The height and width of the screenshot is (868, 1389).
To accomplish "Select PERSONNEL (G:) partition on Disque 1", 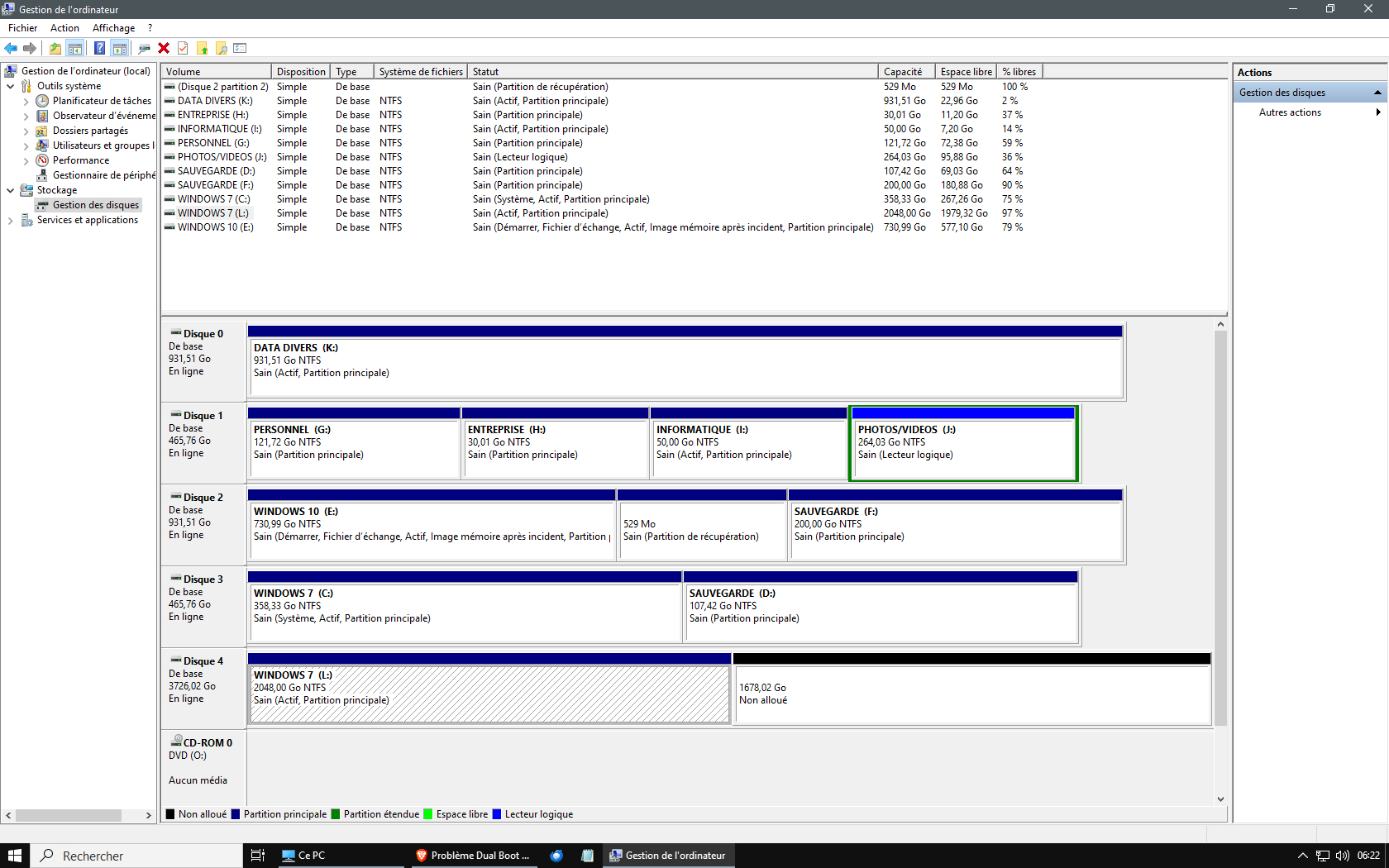I will point(354,443).
